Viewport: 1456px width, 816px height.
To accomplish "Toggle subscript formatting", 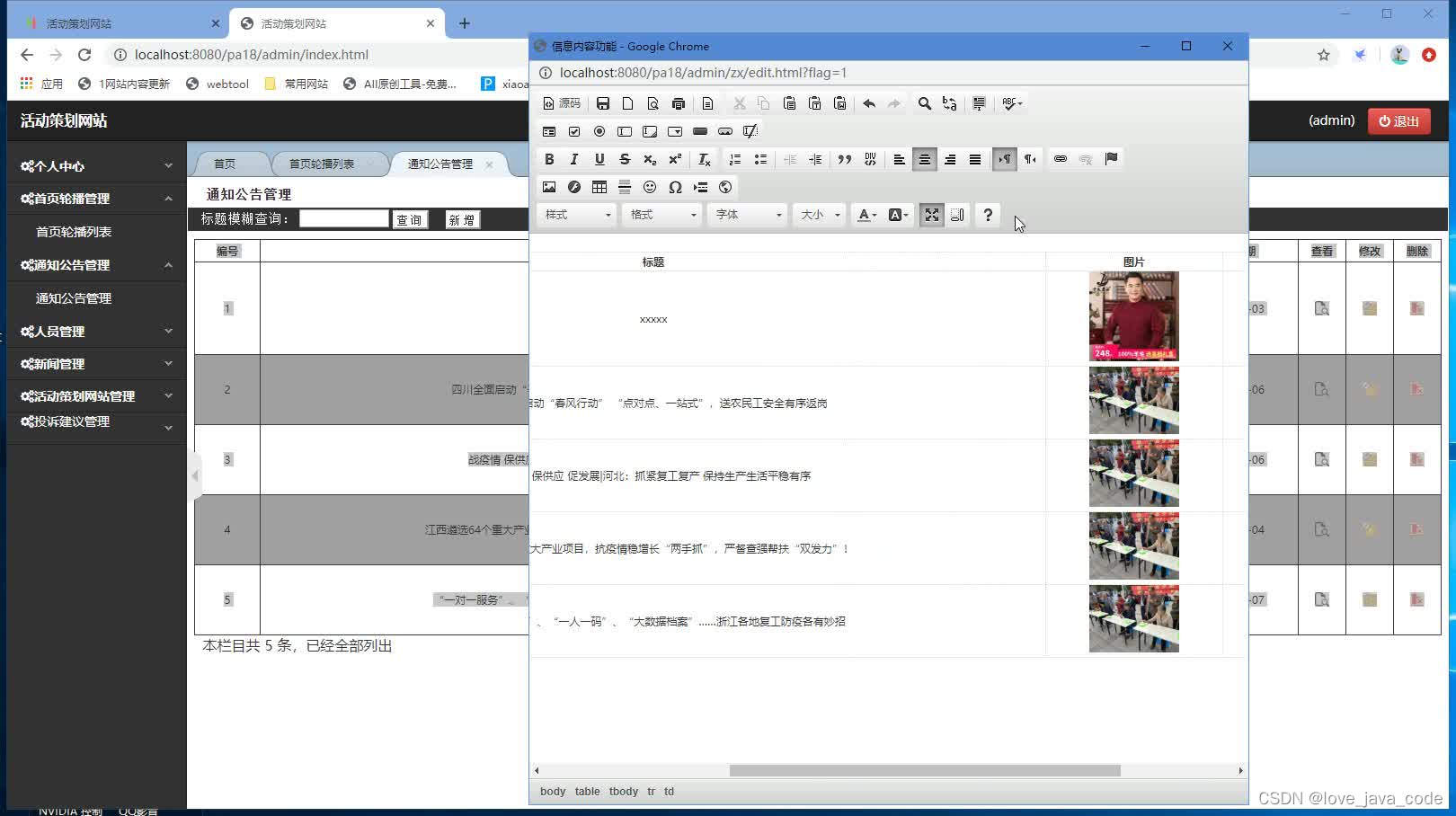I will tap(650, 159).
